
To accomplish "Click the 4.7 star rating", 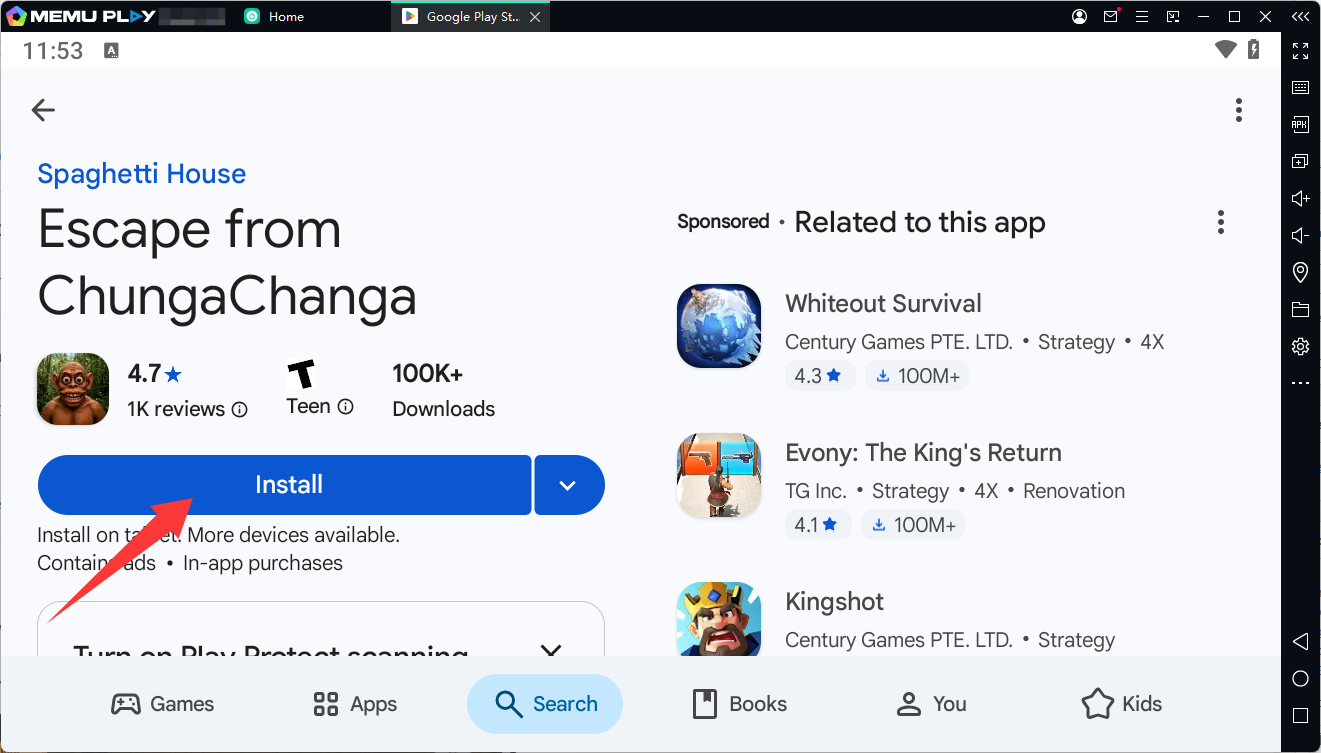I will (155, 375).
